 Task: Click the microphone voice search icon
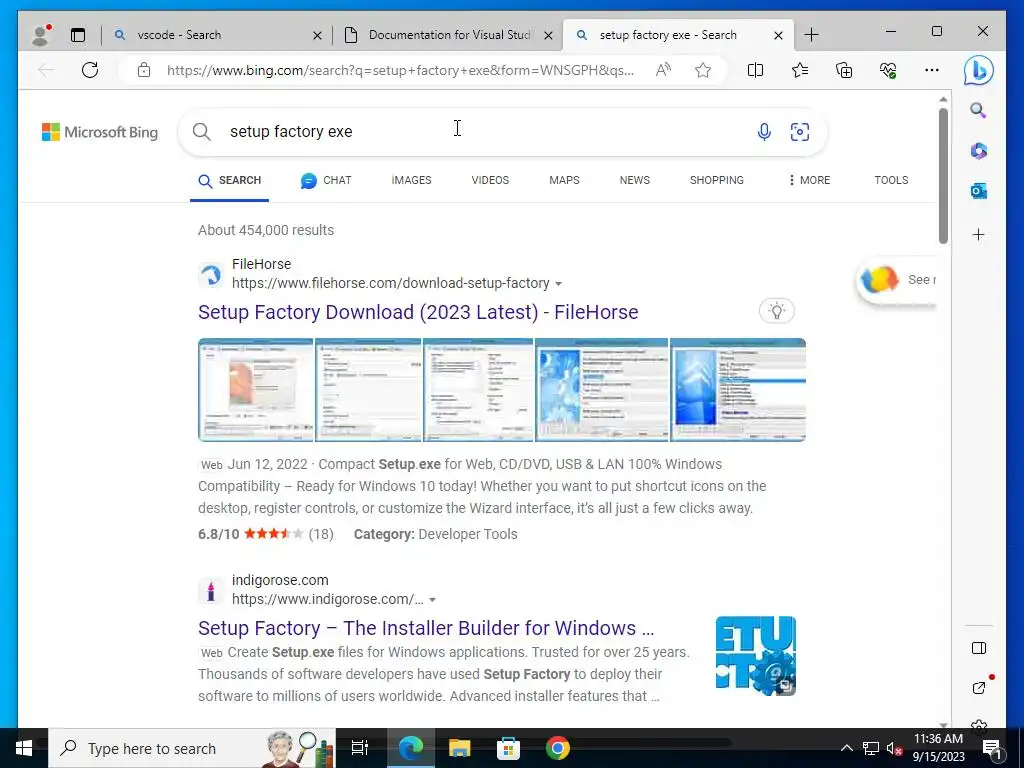[x=764, y=132]
